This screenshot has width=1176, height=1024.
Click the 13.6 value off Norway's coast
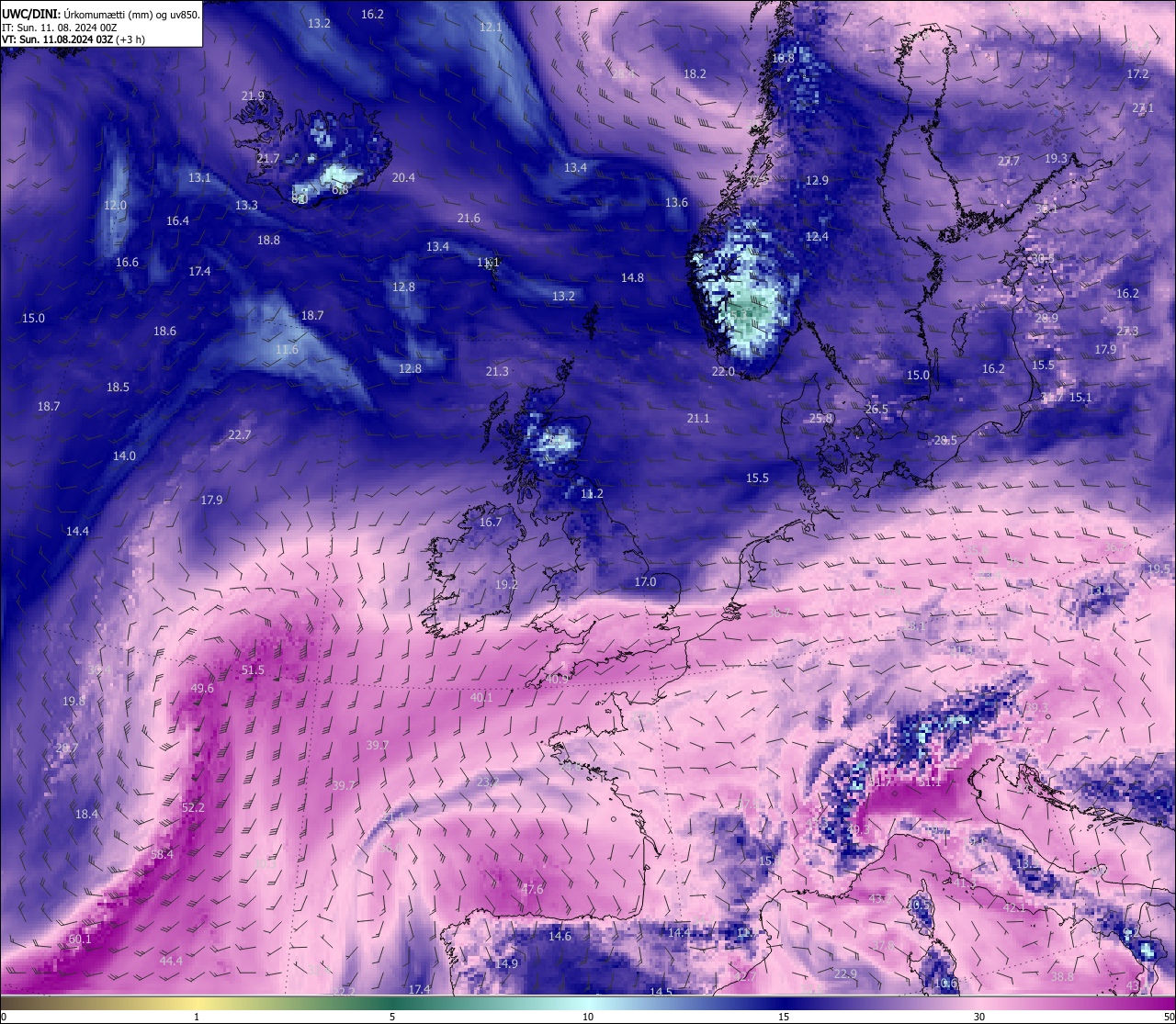point(676,202)
